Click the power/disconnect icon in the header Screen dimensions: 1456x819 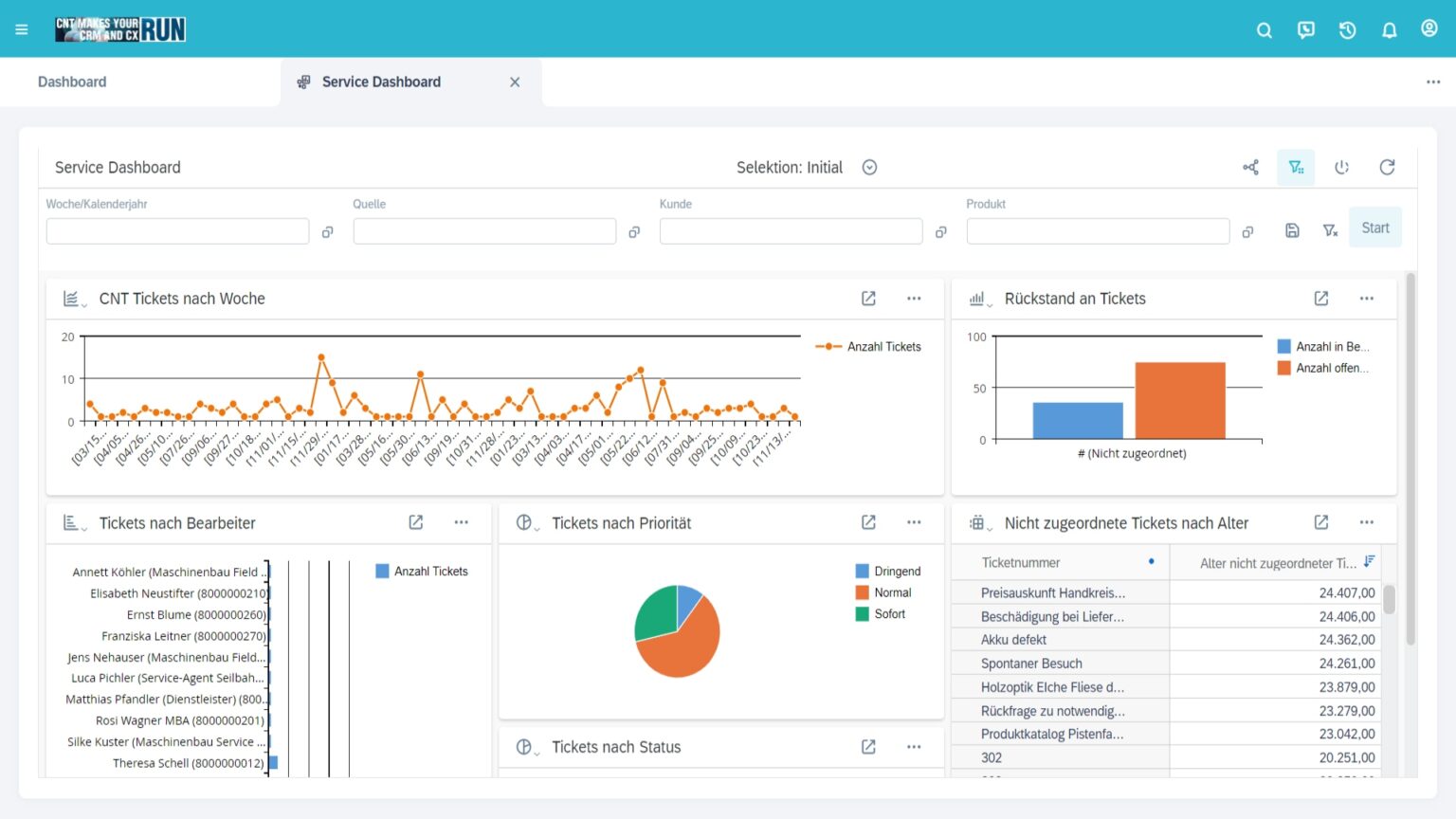pyautogui.click(x=1342, y=167)
